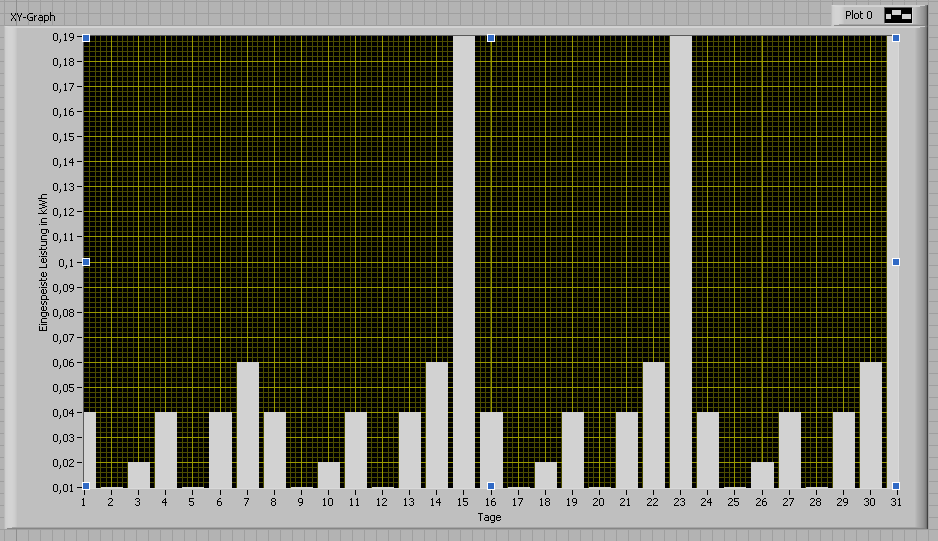Click the Y-axis value 0,13
Image resolution: width=938 pixels, height=541 pixels.
(x=63, y=187)
